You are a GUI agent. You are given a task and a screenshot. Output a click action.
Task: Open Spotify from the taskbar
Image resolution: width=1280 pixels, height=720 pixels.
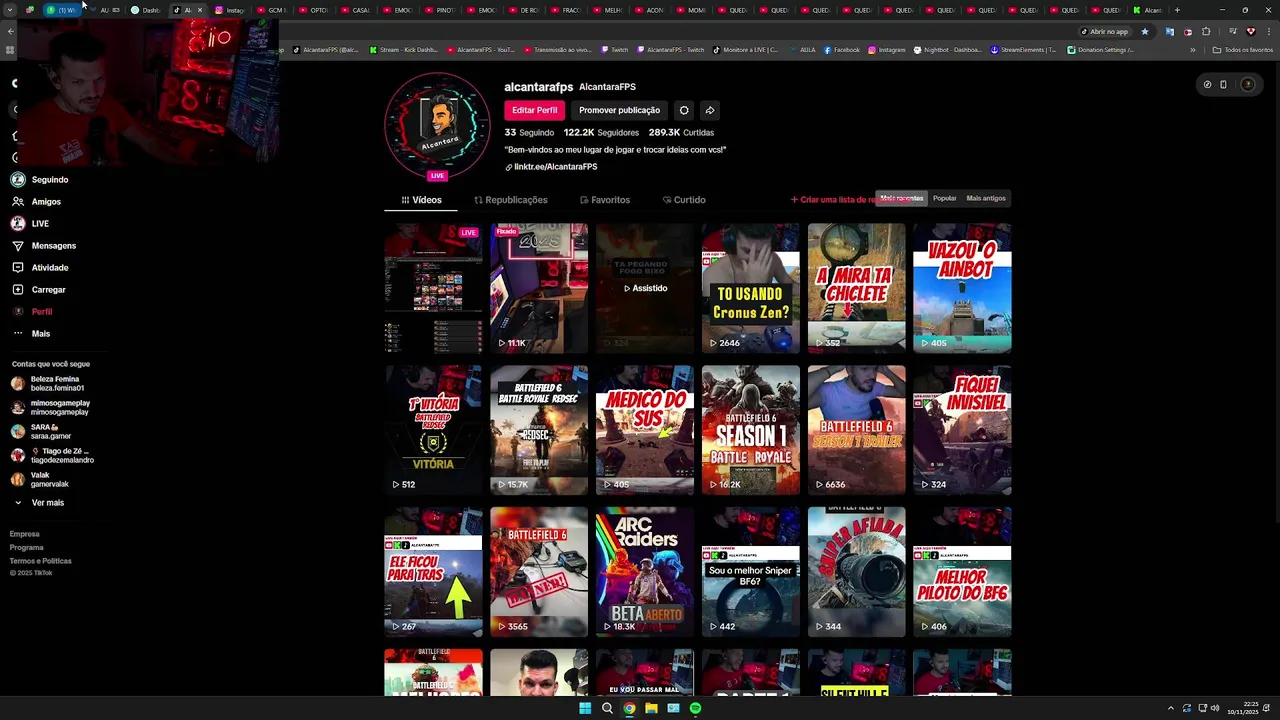(695, 708)
